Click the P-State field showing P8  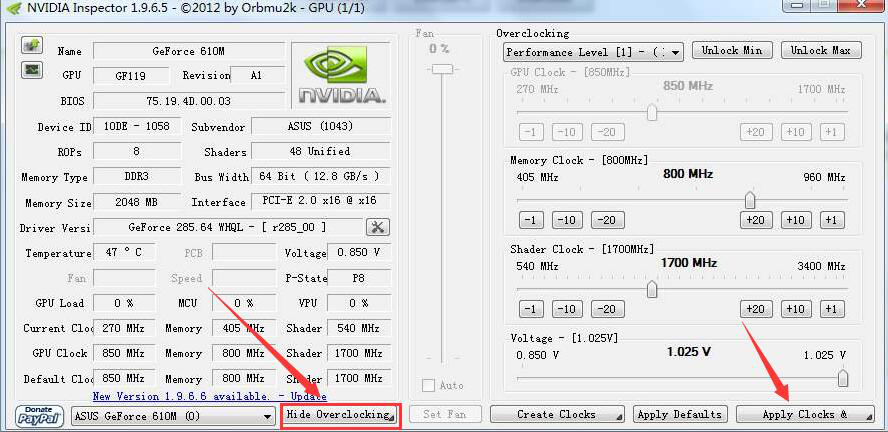(x=358, y=278)
